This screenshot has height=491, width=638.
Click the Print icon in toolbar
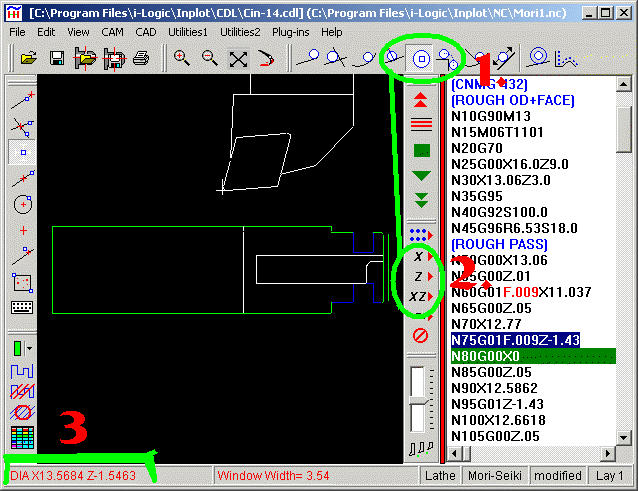[141, 58]
